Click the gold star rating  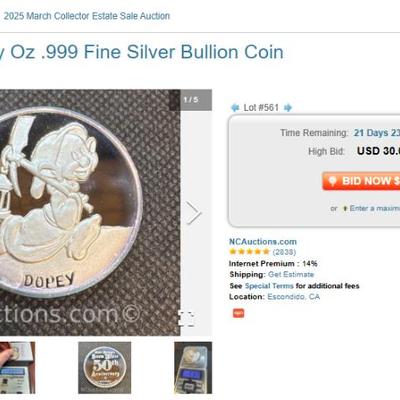[249, 252]
